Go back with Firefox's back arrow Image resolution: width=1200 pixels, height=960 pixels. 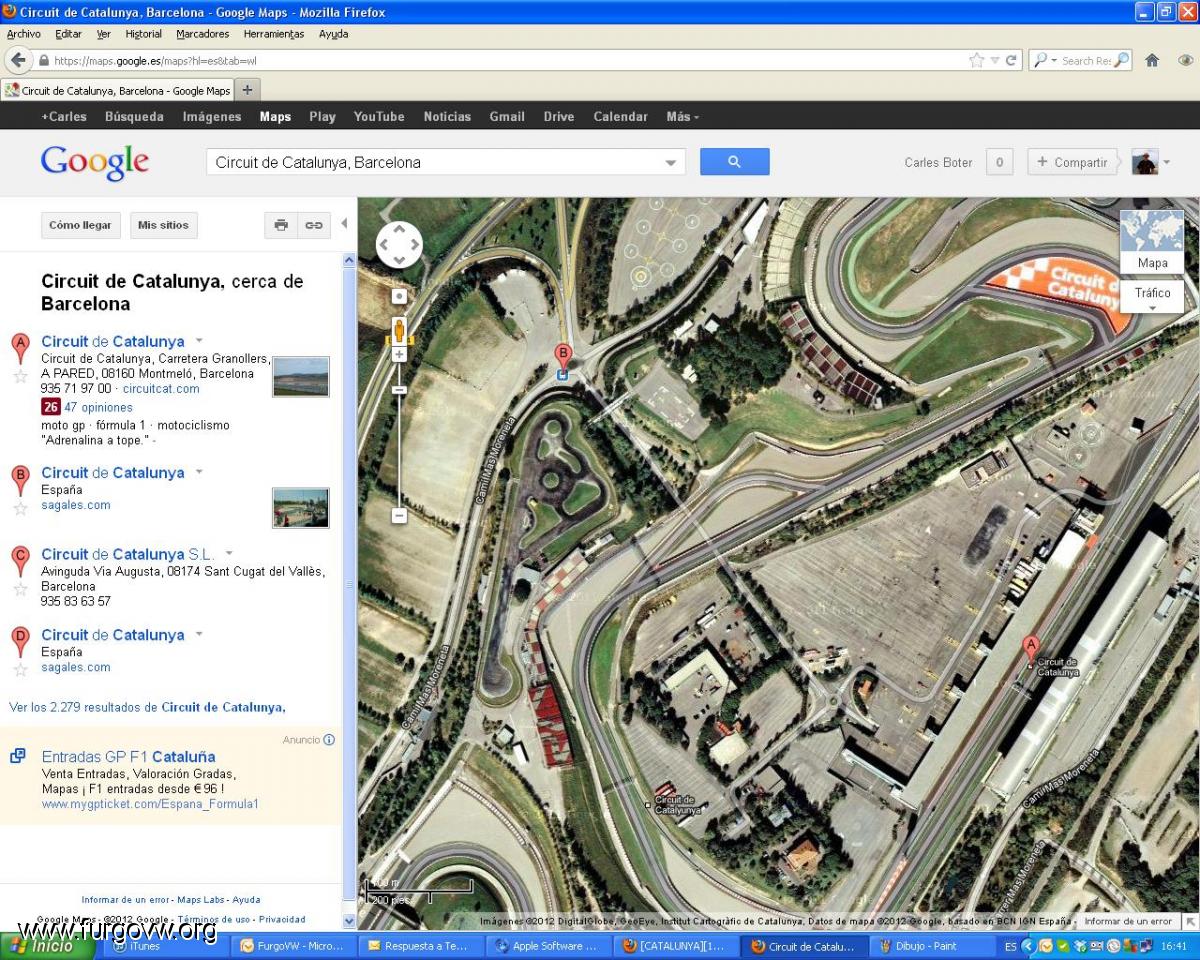pos(18,60)
